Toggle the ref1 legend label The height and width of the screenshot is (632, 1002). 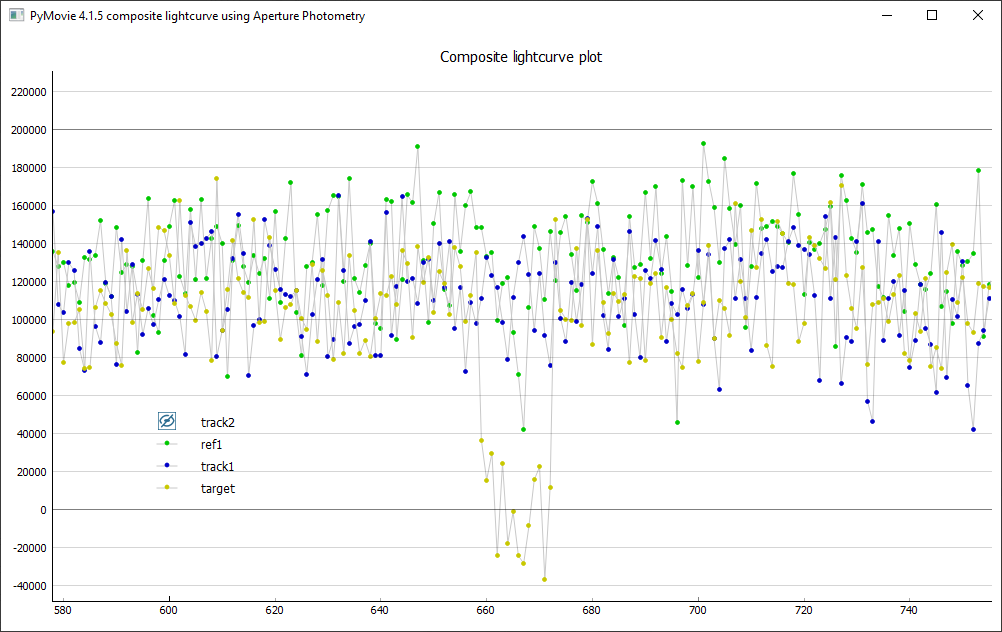click(211, 444)
